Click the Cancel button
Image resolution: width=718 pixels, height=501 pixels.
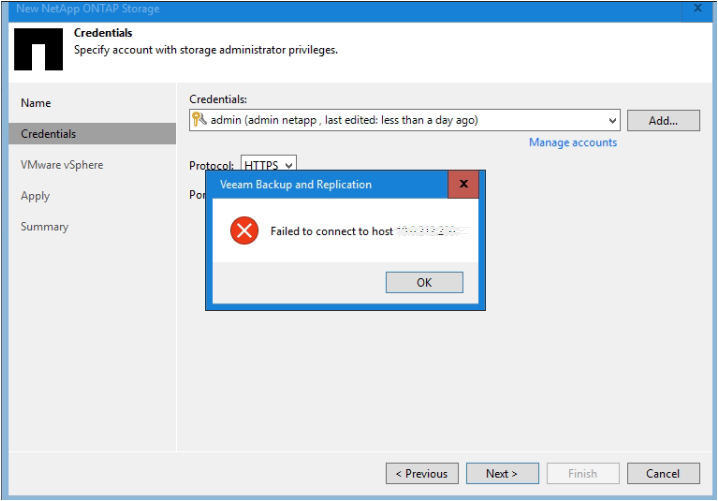(663, 473)
